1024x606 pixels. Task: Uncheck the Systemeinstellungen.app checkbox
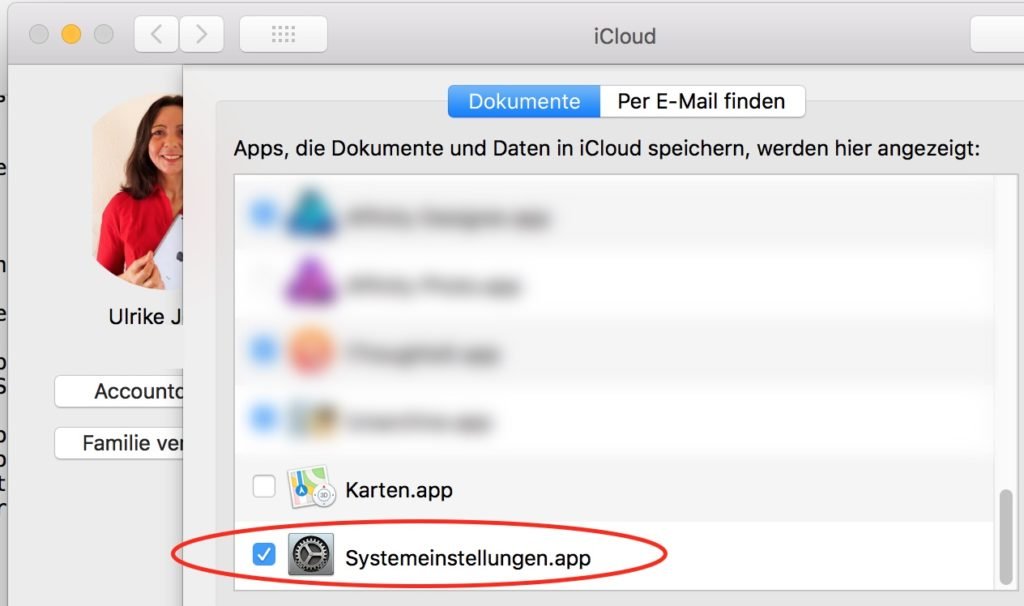coord(264,554)
